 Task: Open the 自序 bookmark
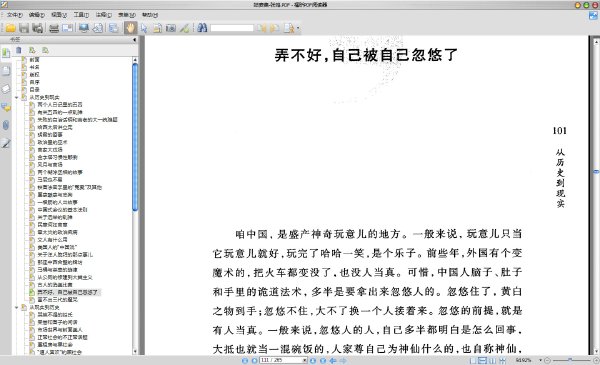[34, 82]
